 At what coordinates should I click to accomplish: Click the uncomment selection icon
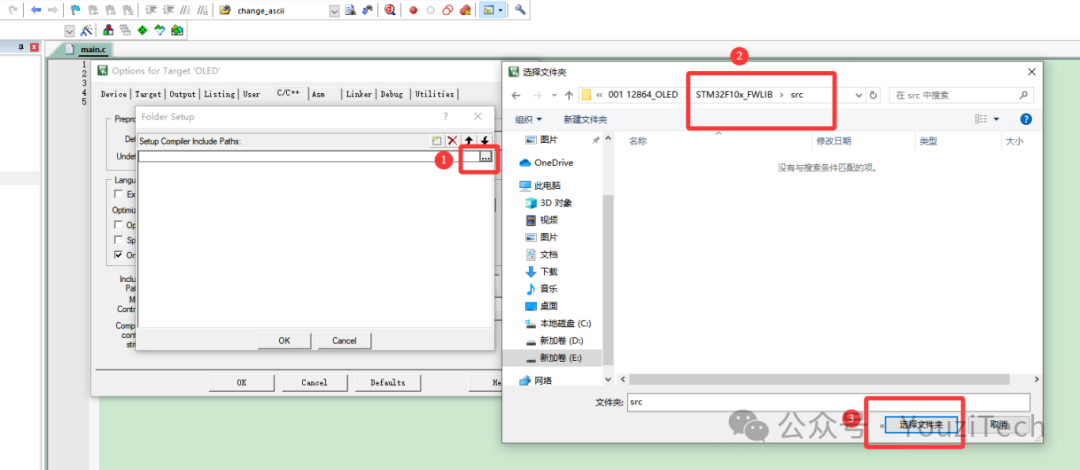[202, 10]
